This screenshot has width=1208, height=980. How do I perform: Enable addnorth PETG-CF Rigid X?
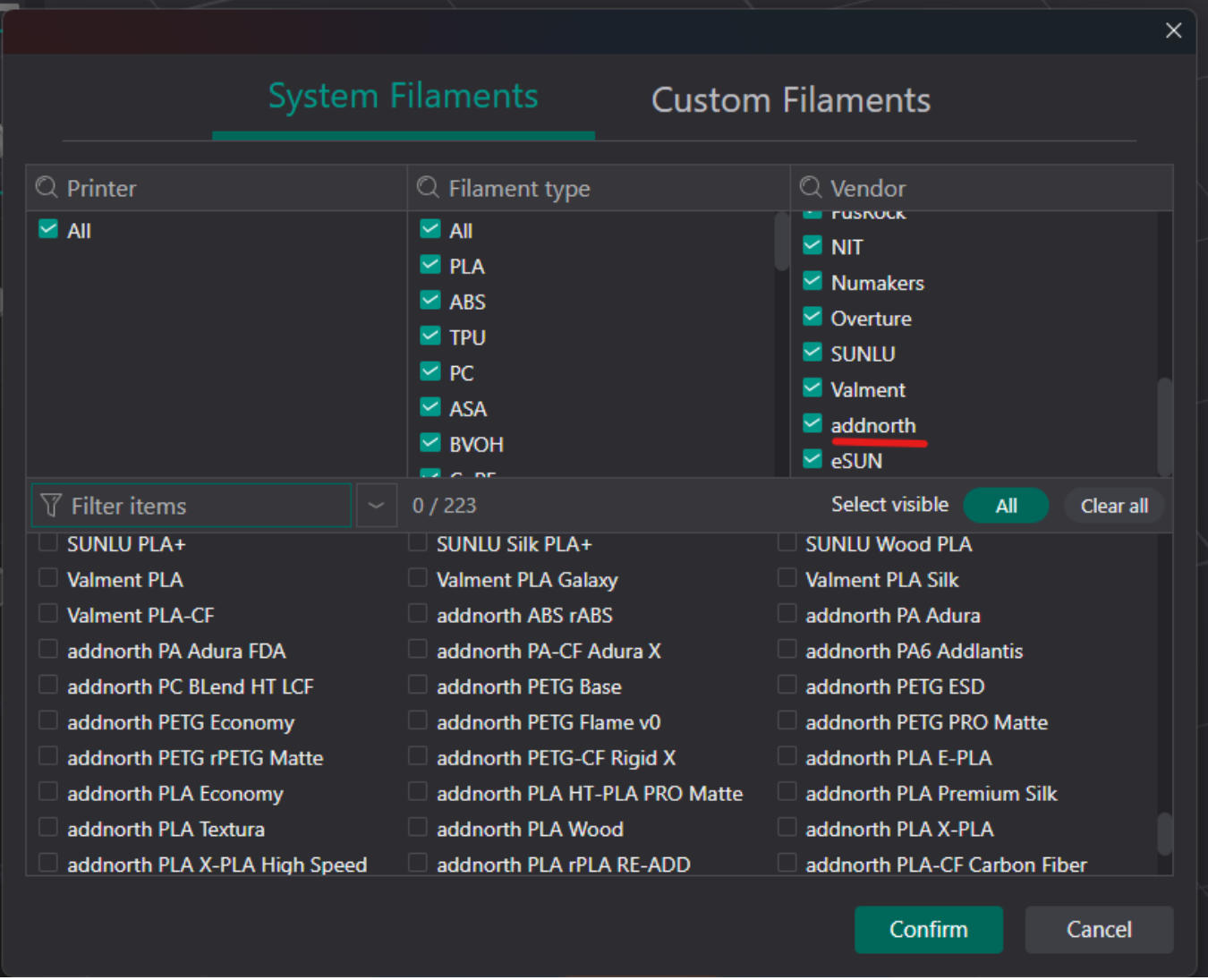(x=418, y=756)
